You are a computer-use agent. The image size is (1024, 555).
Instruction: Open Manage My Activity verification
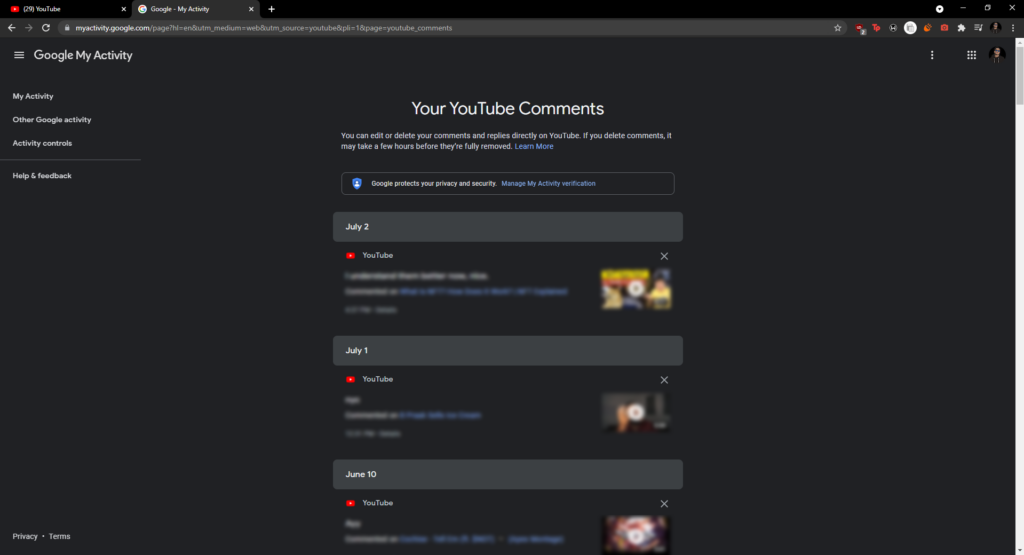pos(548,183)
